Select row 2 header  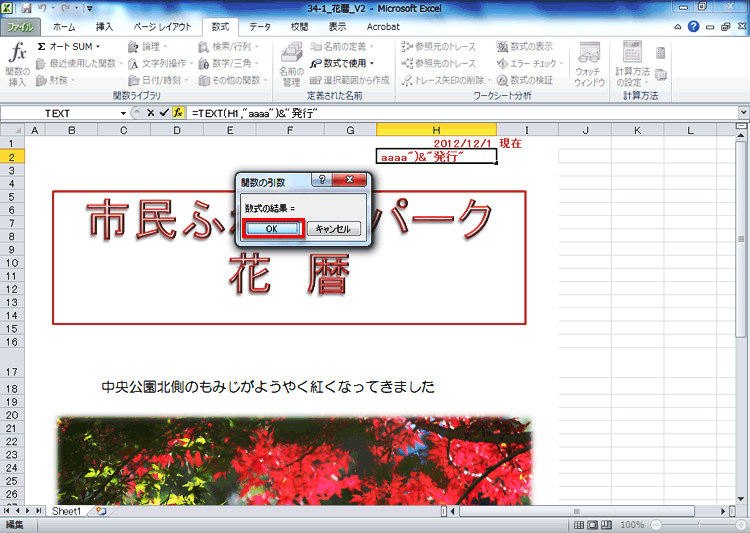(x=12, y=157)
